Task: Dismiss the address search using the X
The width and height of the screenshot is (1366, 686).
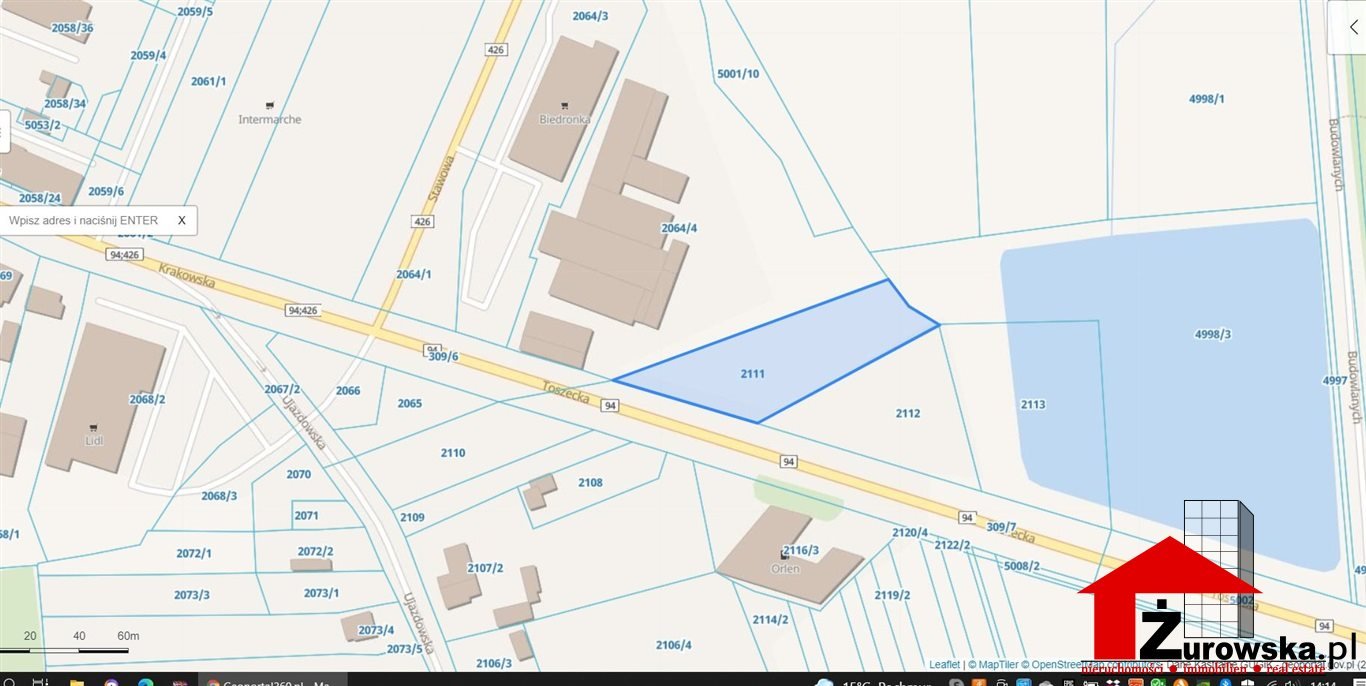Action: 181,220
